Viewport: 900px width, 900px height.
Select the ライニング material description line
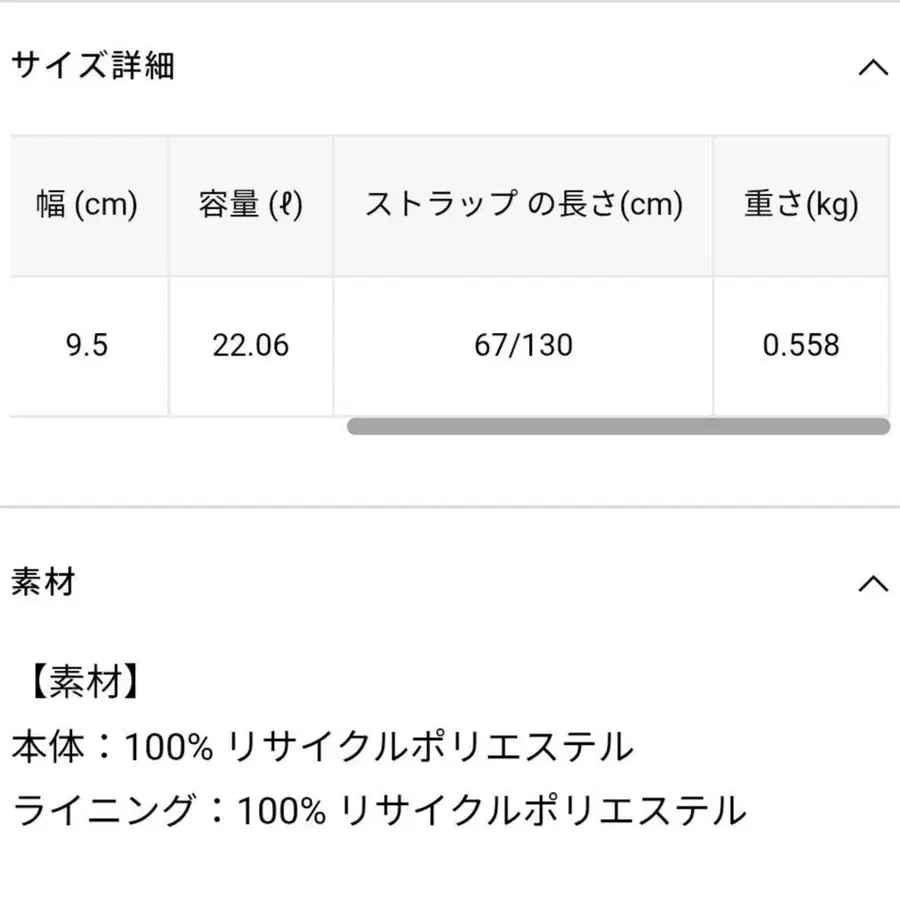[x=378, y=808]
